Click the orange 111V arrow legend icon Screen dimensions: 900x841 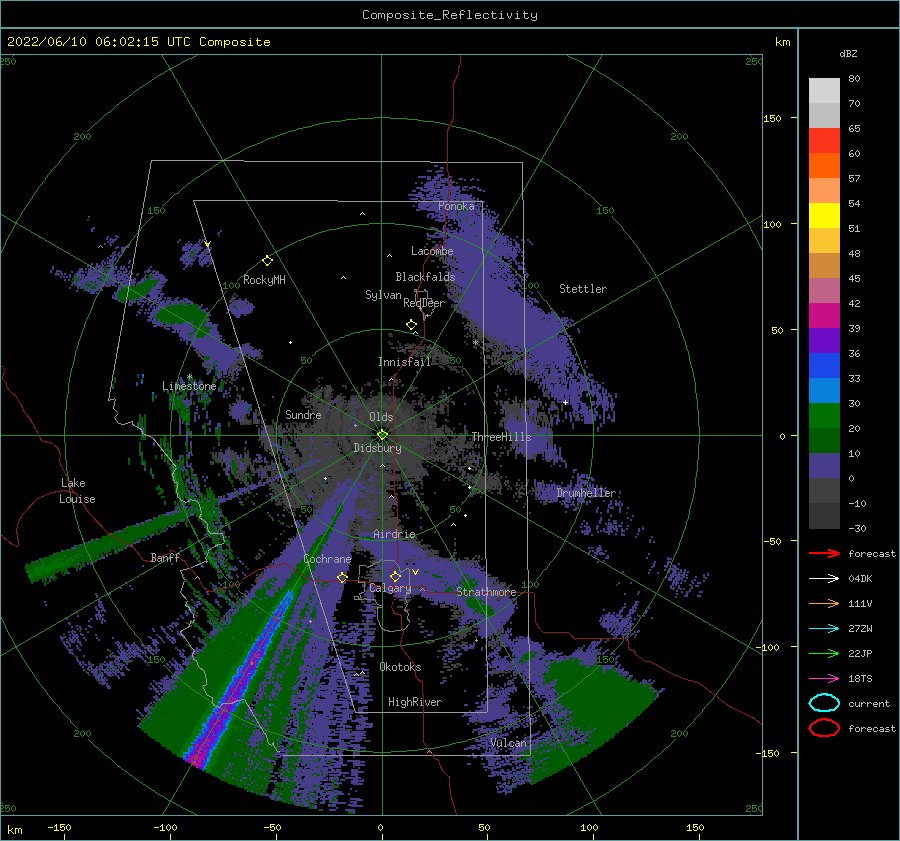[824, 603]
